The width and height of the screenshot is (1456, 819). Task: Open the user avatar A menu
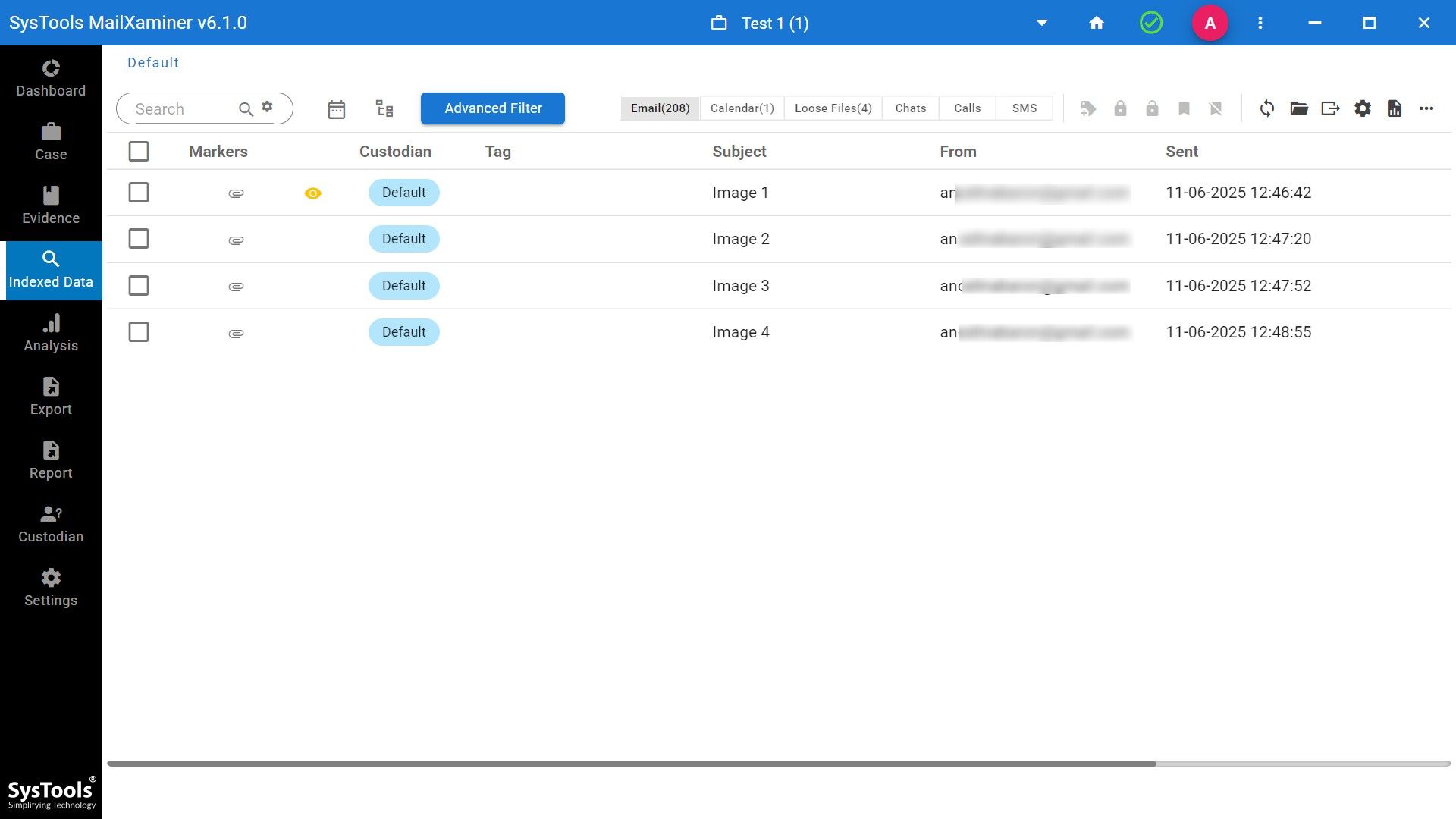1210,23
